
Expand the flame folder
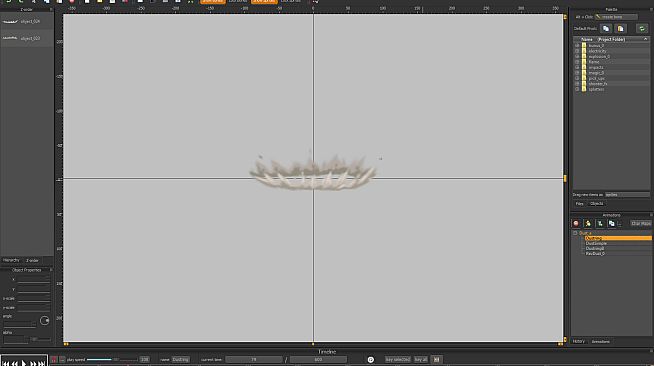coord(577,62)
